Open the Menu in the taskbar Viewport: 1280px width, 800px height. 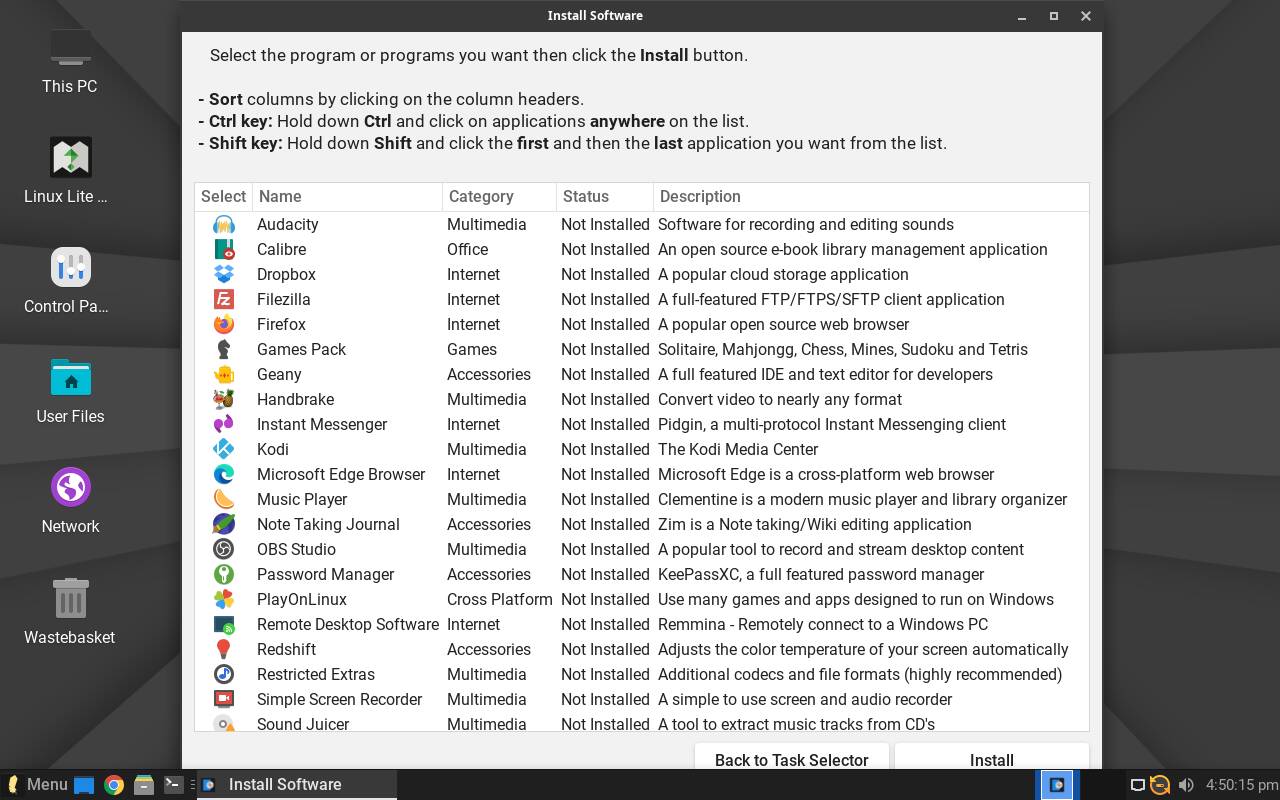[37, 784]
